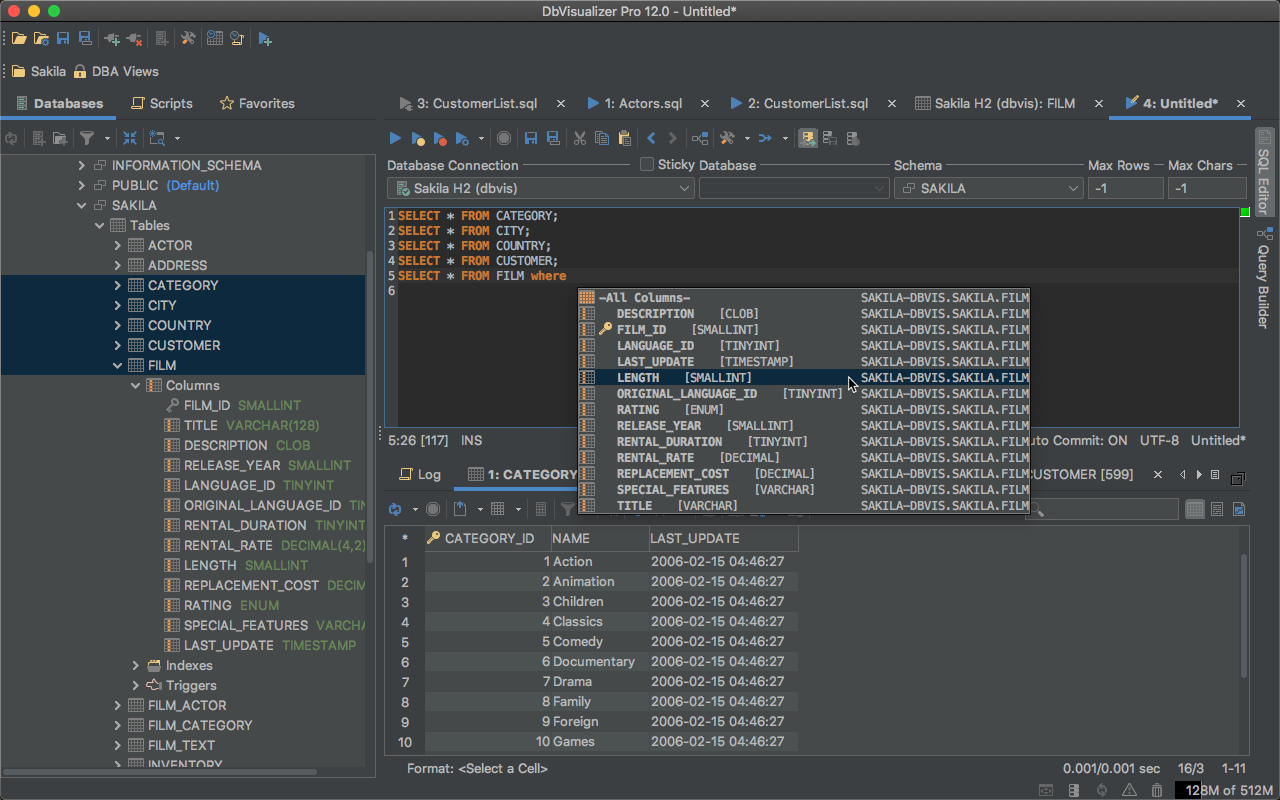Click the Sakila bookmark folder
This screenshot has width=1280, height=800.
coord(38,71)
